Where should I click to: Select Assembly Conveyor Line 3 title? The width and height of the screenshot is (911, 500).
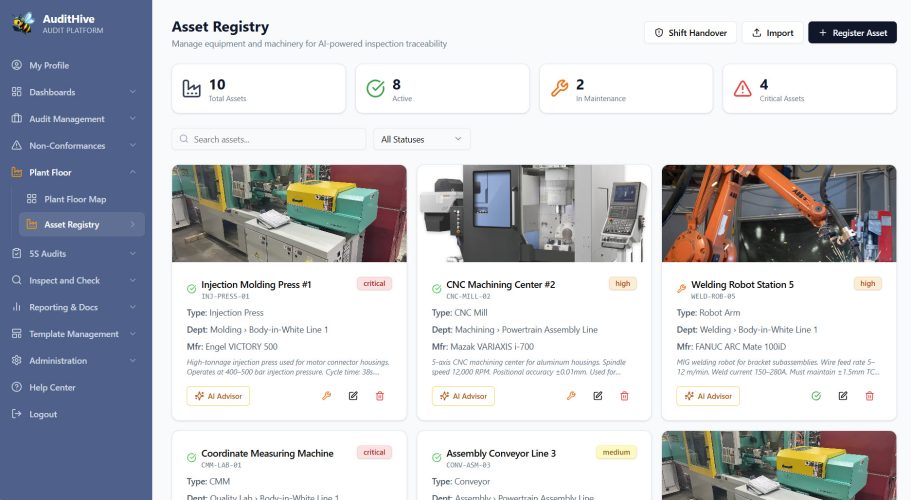[501, 454]
